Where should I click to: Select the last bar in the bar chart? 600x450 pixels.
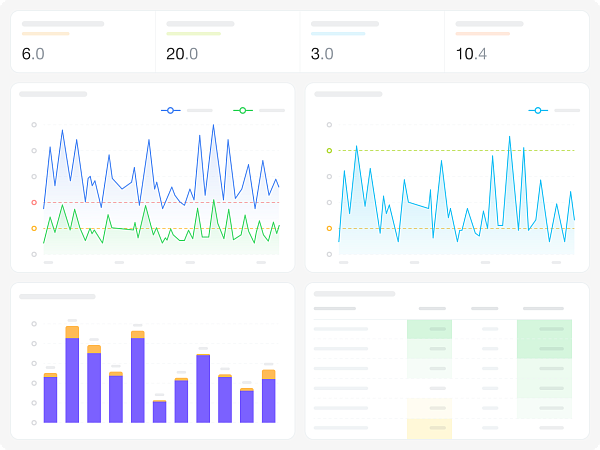coord(268,399)
